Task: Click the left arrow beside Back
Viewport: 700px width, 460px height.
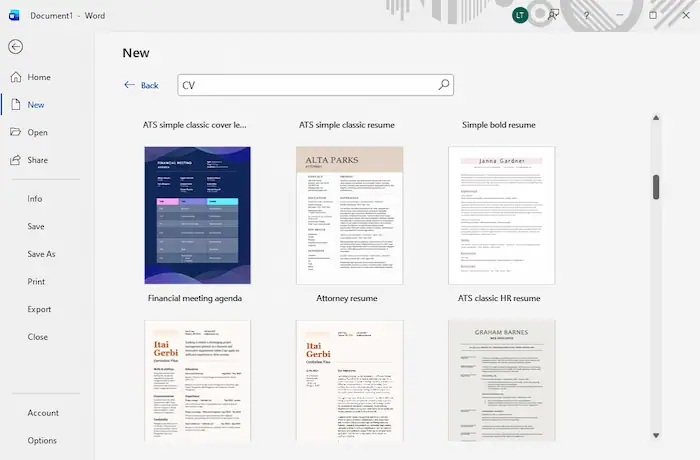Action: coord(129,84)
